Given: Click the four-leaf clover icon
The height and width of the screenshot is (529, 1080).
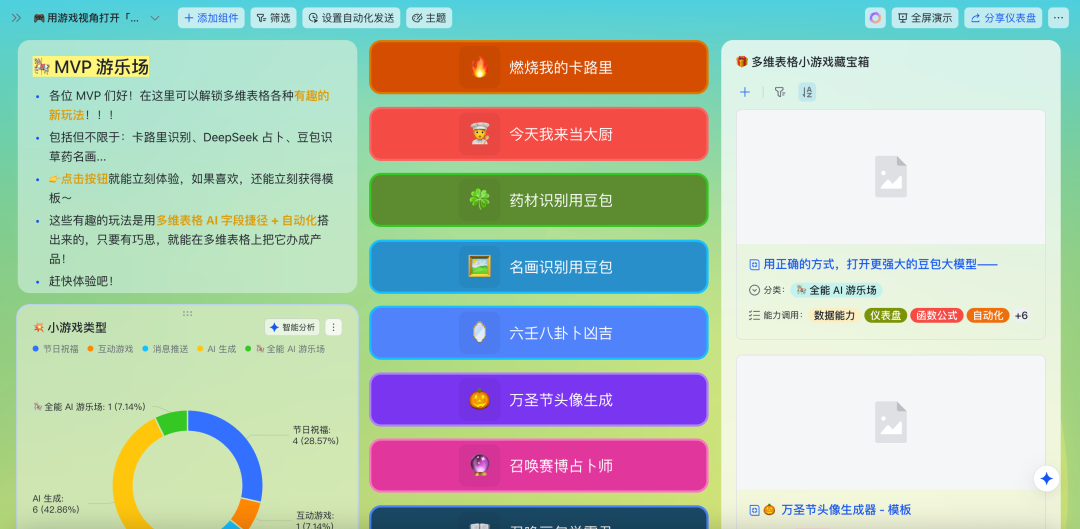Looking at the screenshot, I should coord(479,200).
